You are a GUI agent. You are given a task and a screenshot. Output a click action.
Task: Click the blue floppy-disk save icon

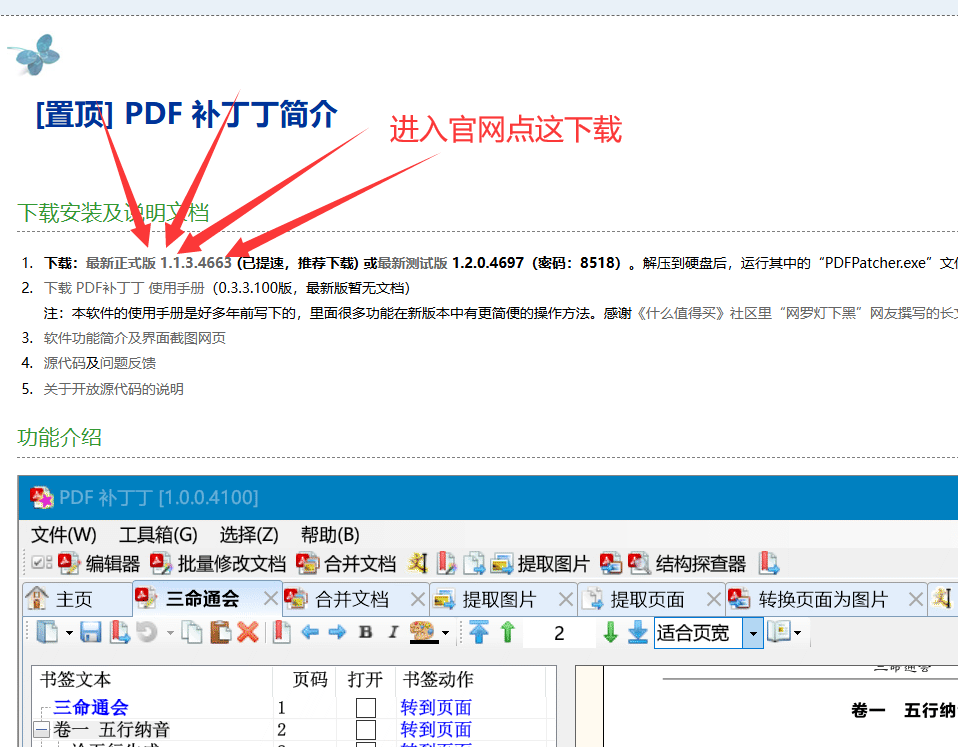tap(91, 632)
